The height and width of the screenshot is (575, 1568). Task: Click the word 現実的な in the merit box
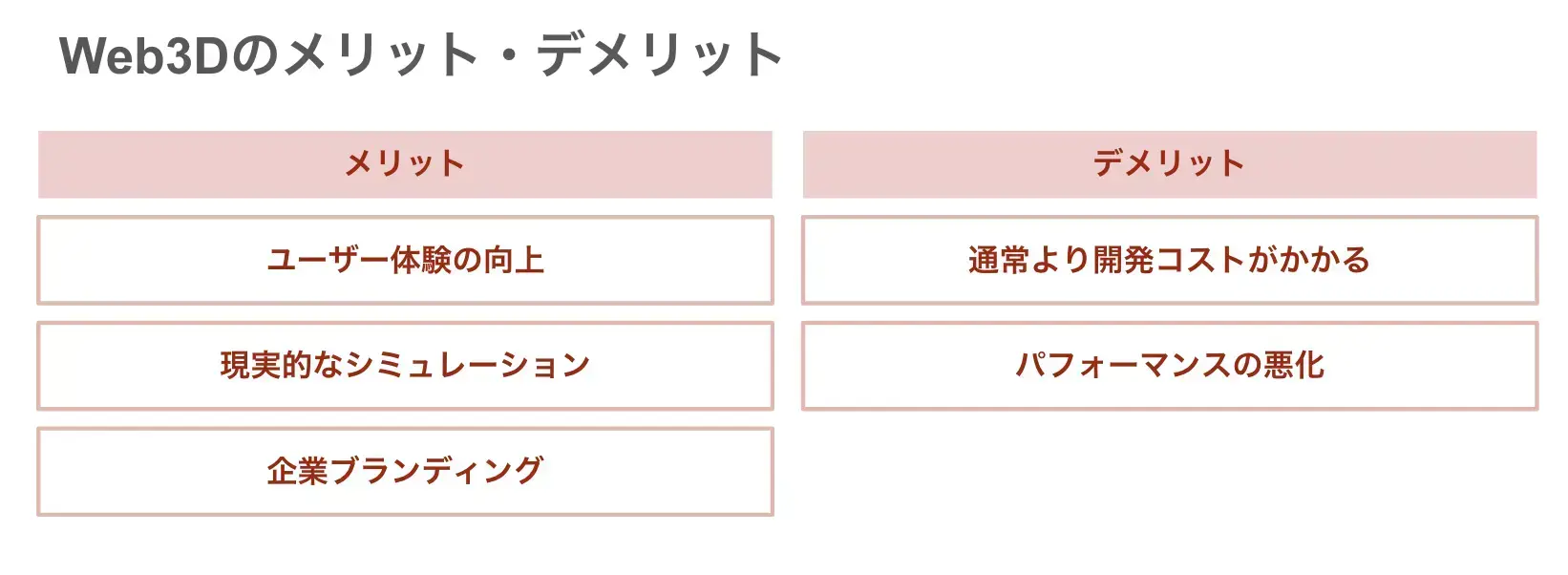point(282,365)
